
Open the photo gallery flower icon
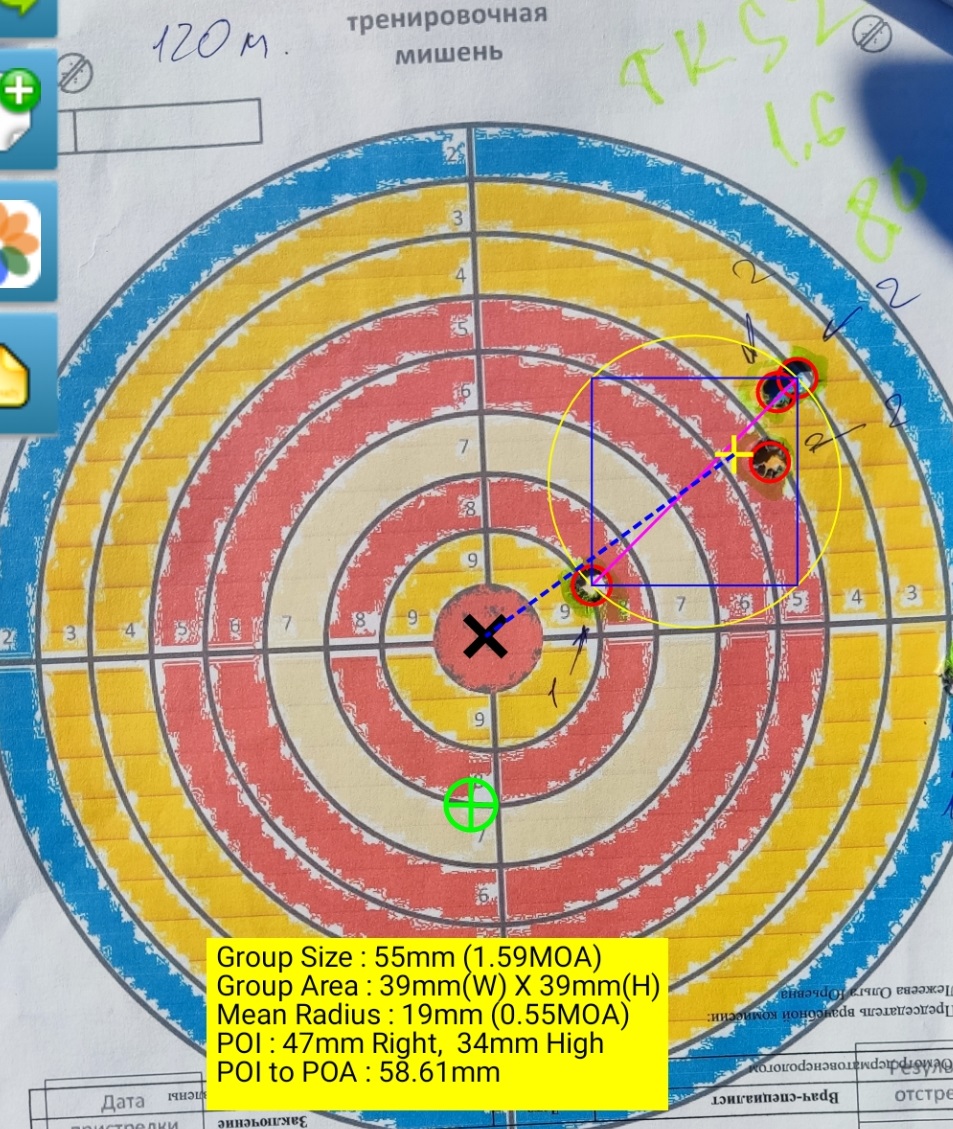(x=20, y=243)
